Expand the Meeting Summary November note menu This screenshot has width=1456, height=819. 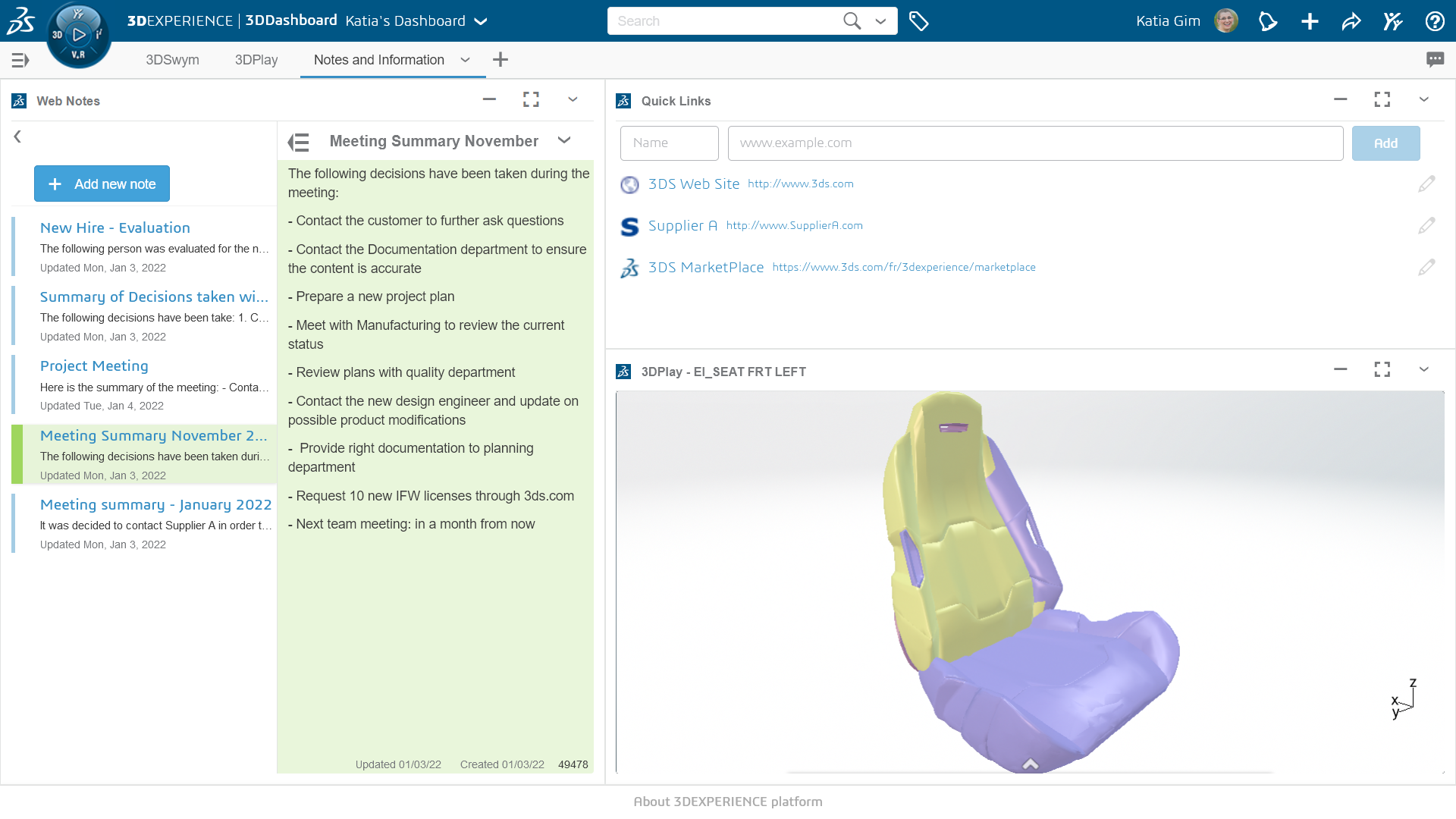pos(564,140)
